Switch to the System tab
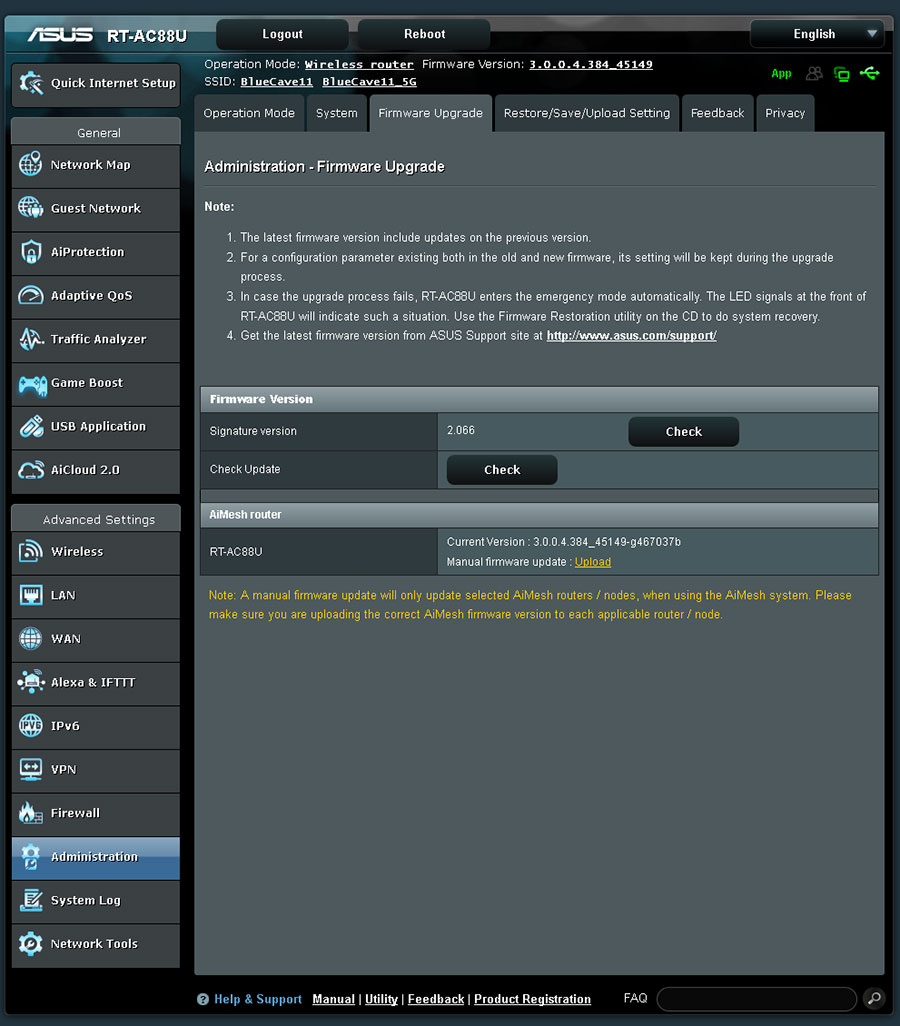900x1026 pixels. click(x=336, y=113)
